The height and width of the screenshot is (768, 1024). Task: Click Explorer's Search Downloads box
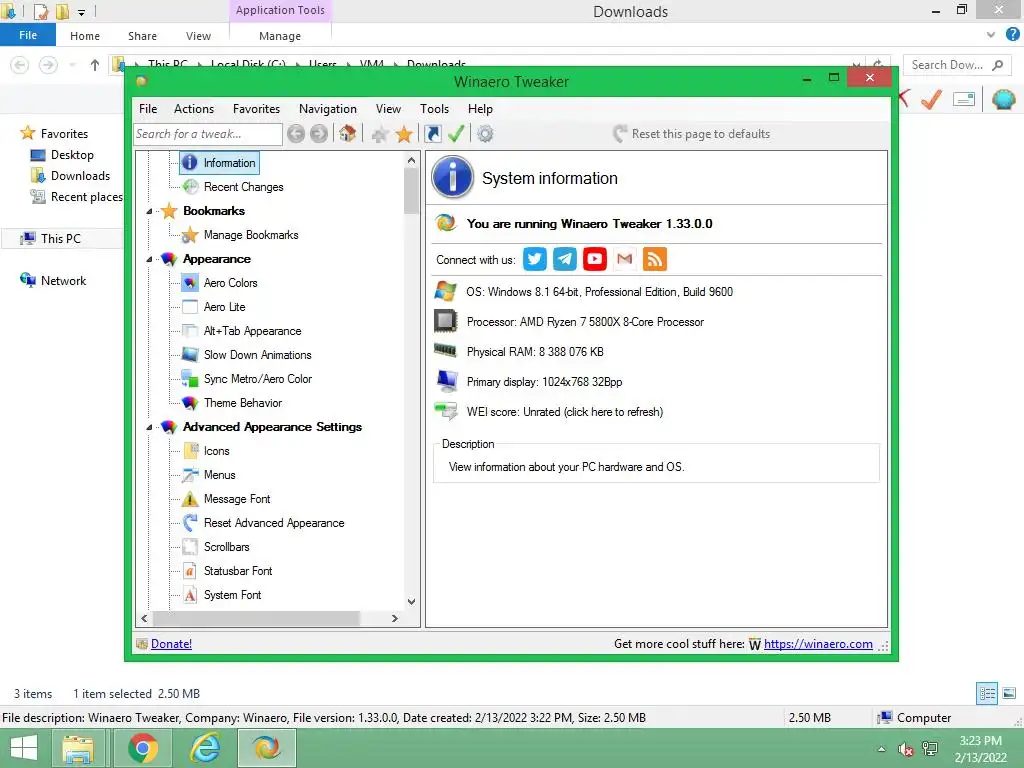tap(957, 65)
